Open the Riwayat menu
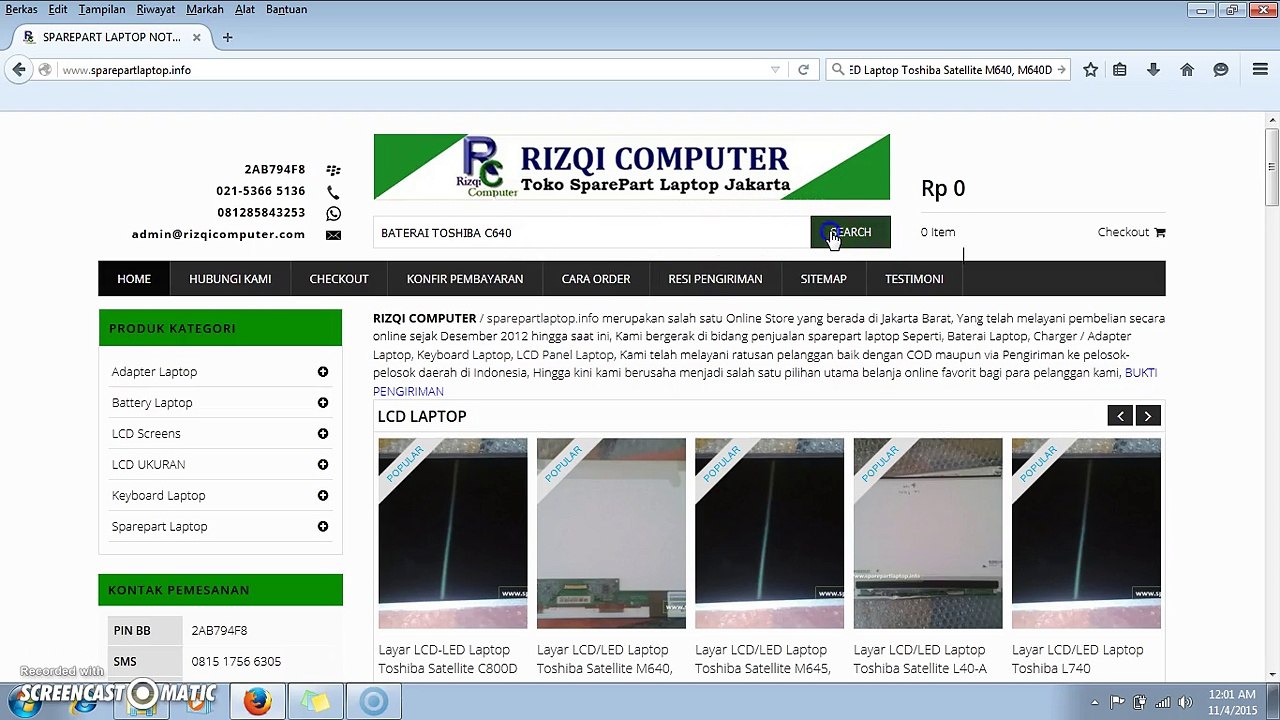This screenshot has width=1280, height=720. 156,9
